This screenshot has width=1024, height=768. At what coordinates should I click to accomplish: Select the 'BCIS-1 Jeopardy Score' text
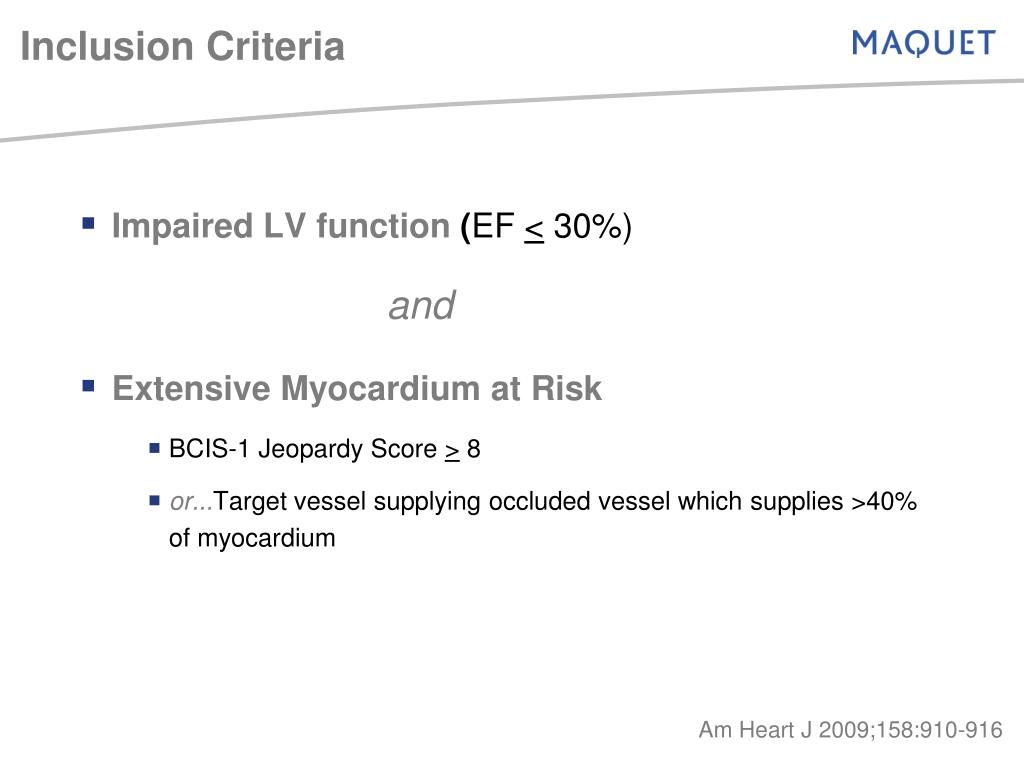[302, 449]
